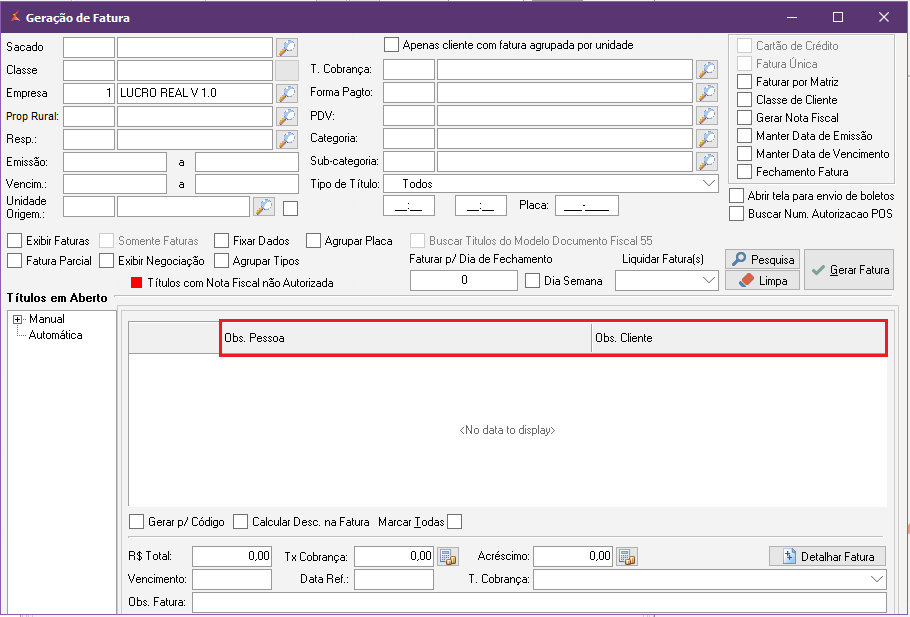Check the Gerar p/ Código option
This screenshot has height=617, width=910.
coord(136,522)
